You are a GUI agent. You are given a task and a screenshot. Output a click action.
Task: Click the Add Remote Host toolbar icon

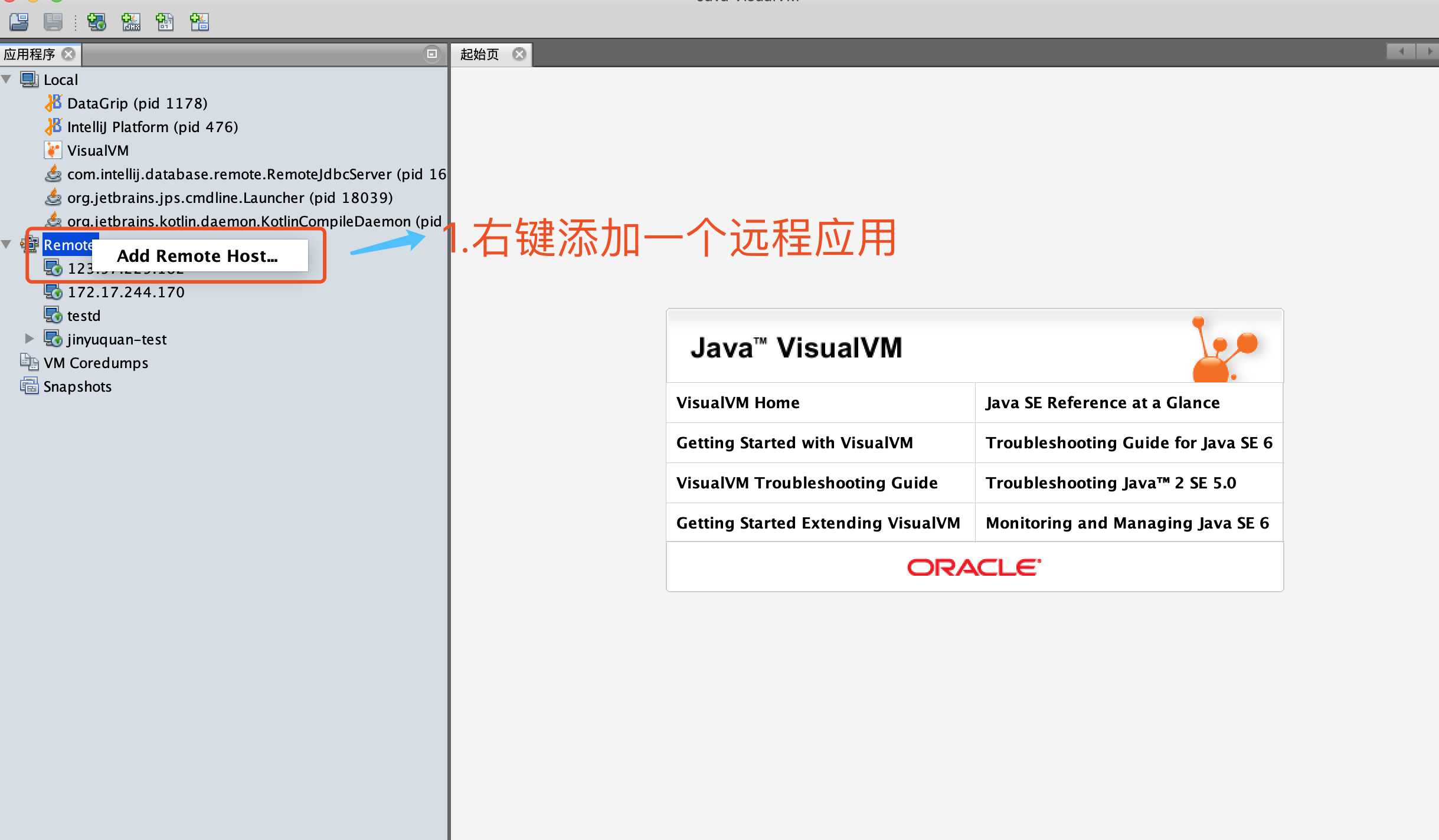pos(96,22)
